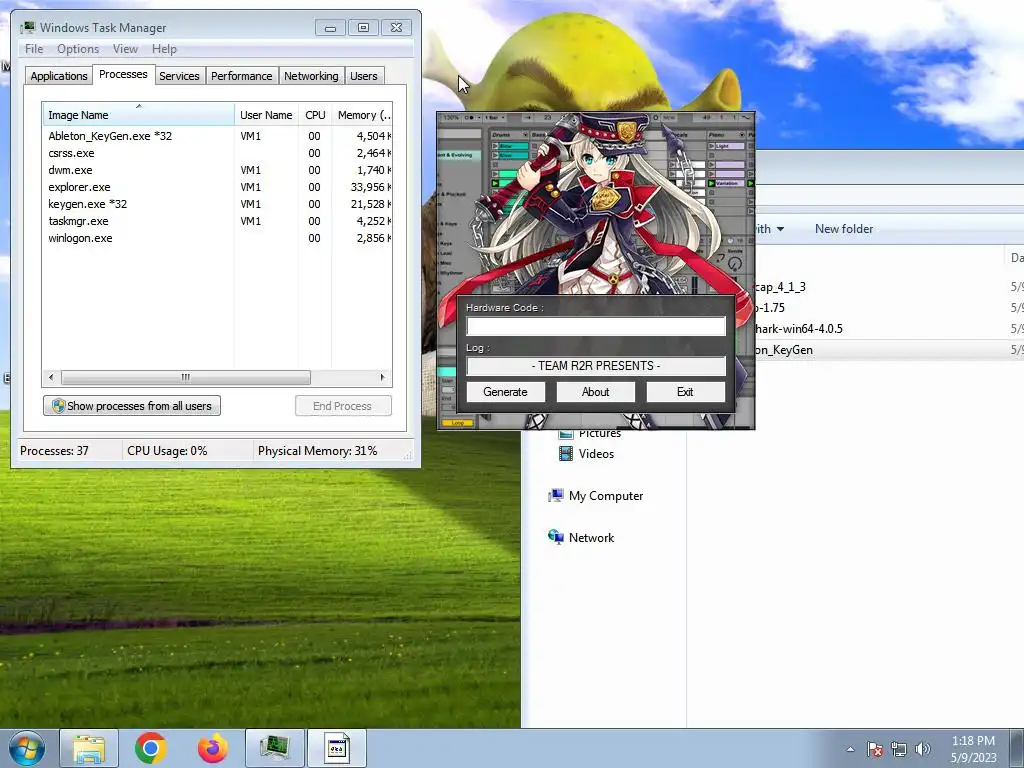Click the TEAM R2R PRESENTS log field

point(596,366)
